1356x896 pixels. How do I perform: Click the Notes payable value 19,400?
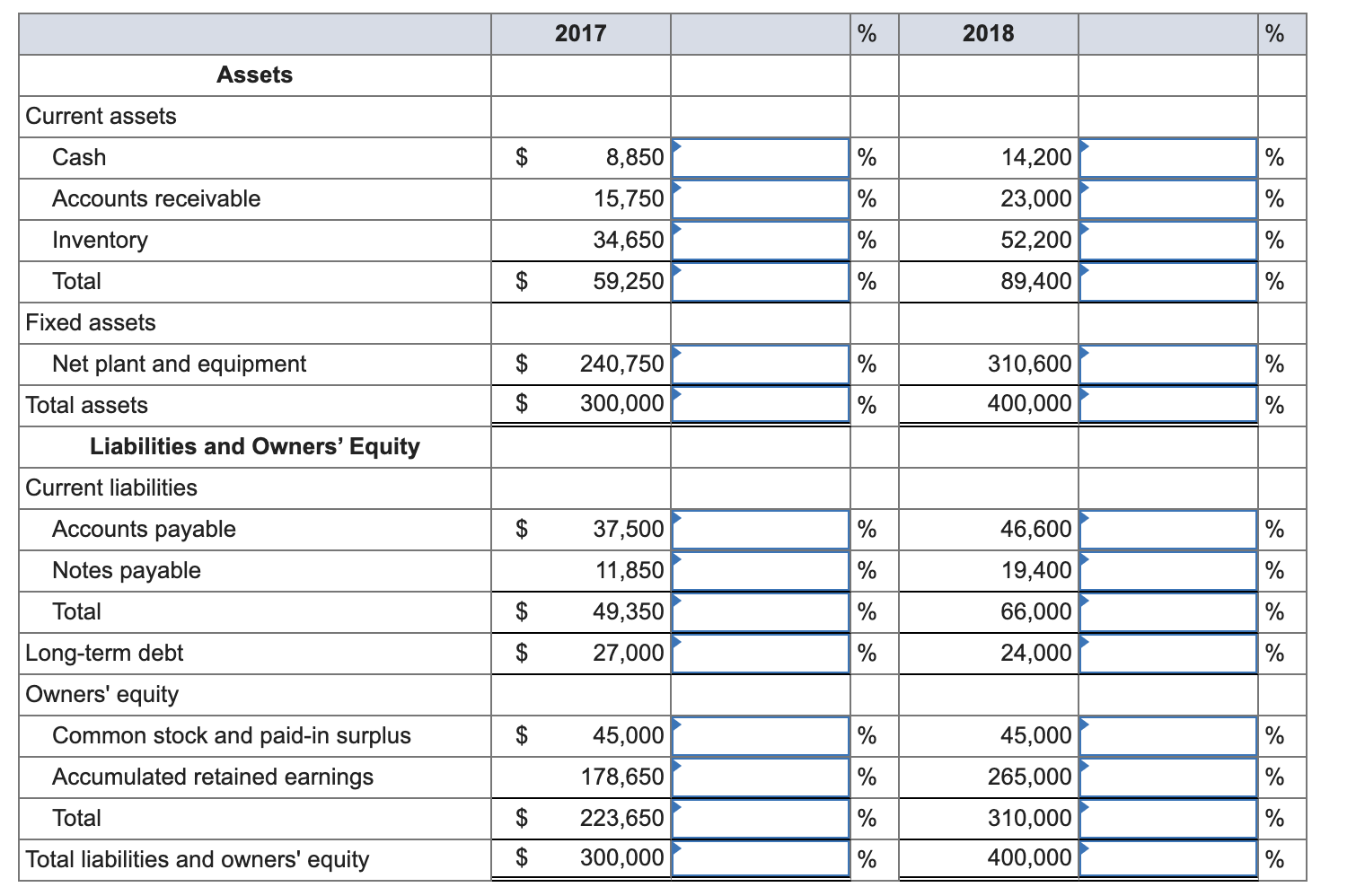pos(1036,571)
